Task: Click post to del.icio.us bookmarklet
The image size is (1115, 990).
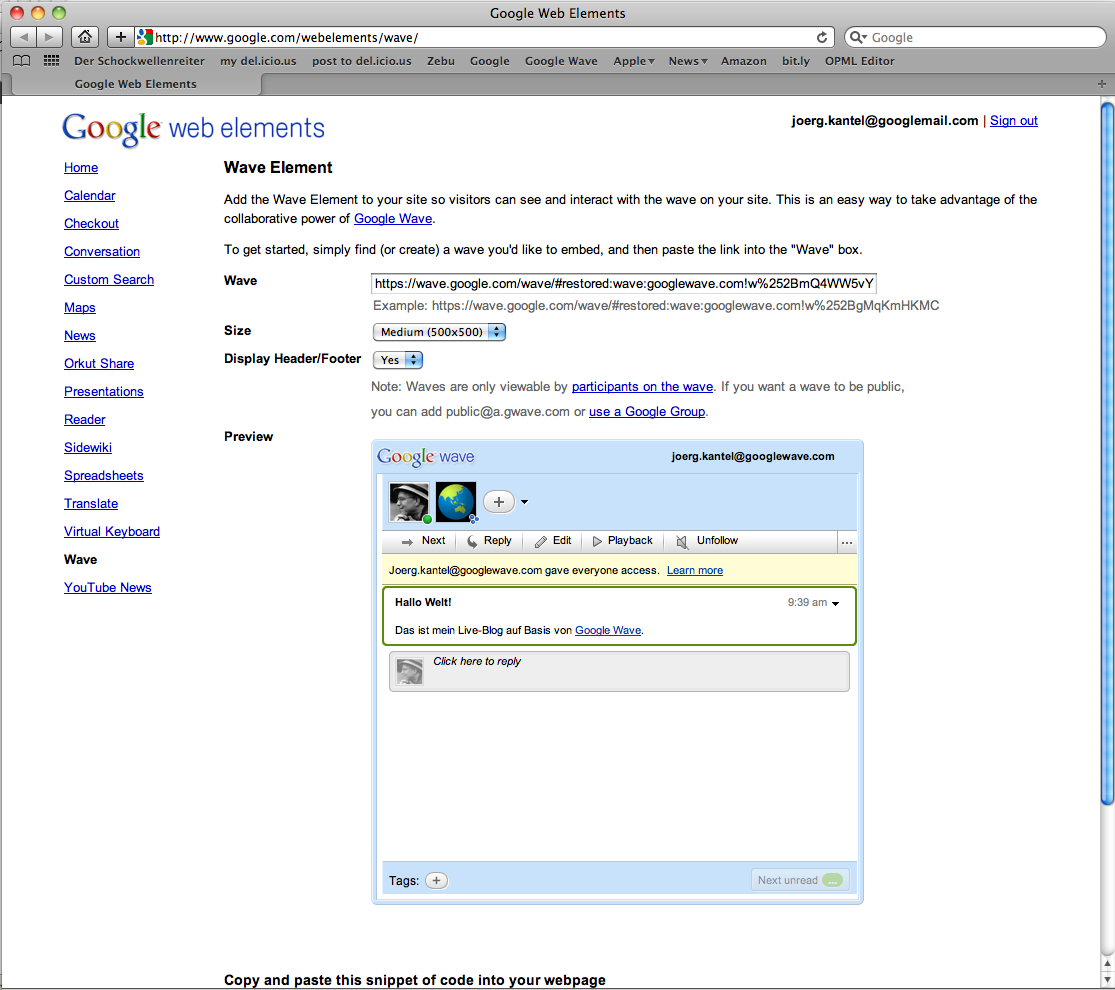Action: pyautogui.click(x=362, y=61)
